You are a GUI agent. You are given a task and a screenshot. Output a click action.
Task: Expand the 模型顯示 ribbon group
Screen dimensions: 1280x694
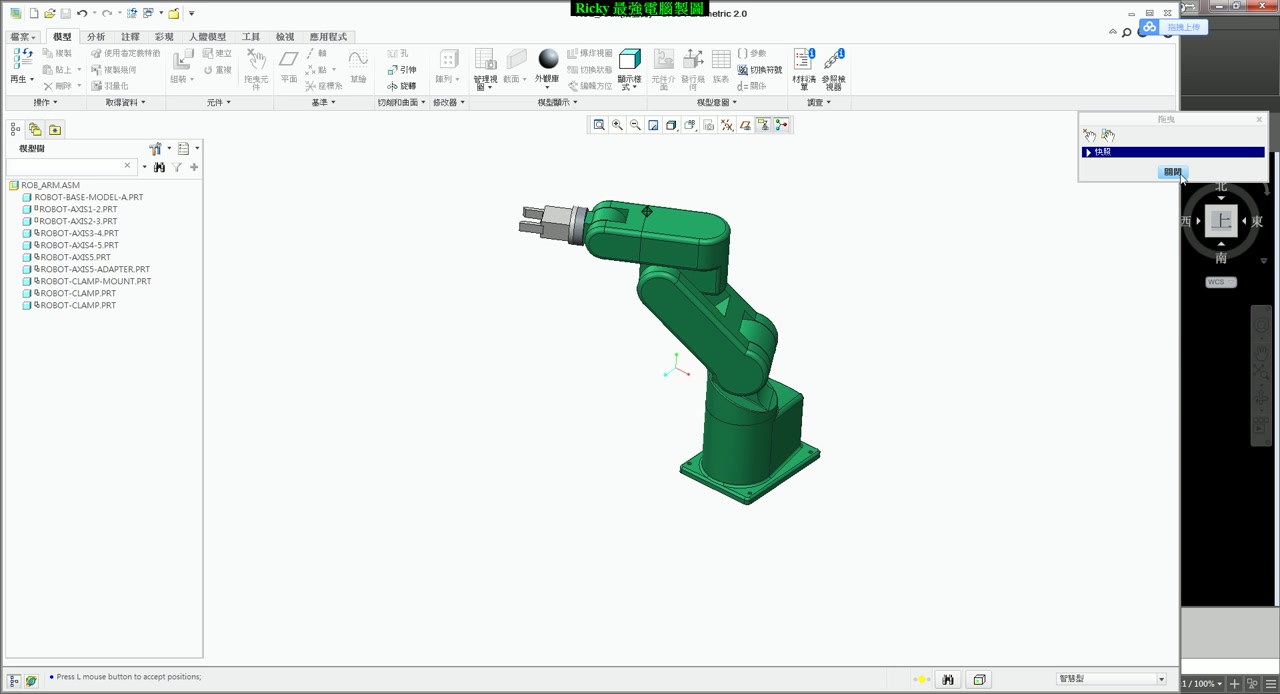point(556,102)
